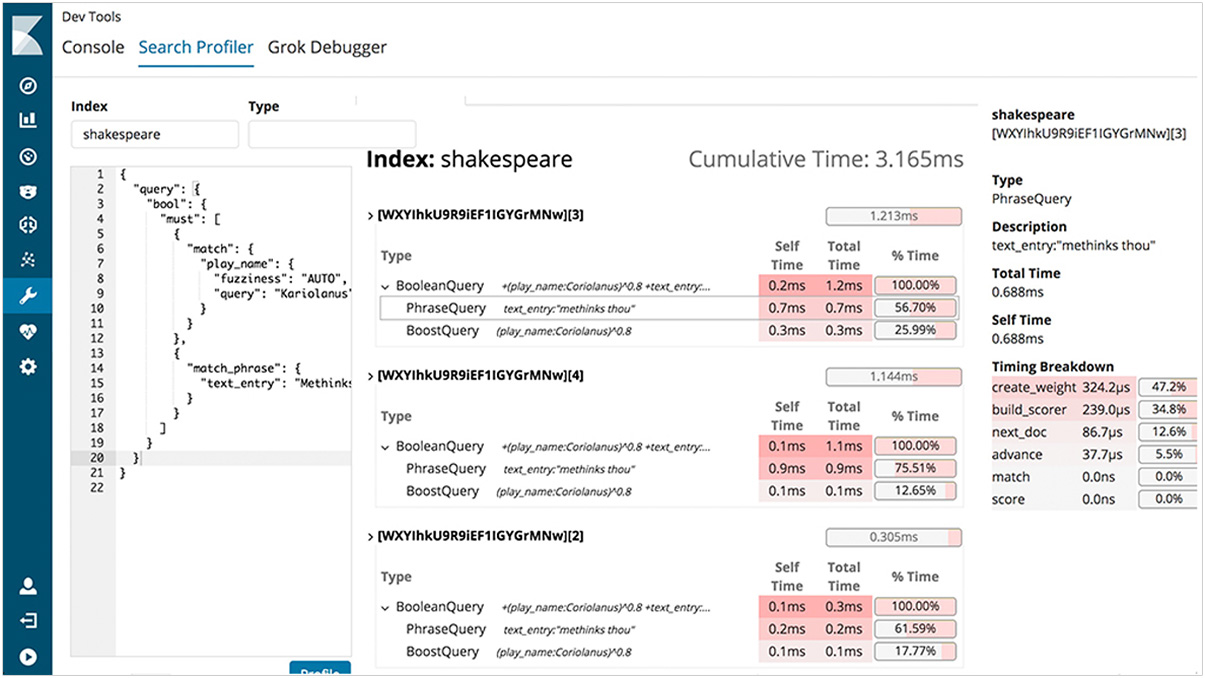Click the Kibana logo
Viewport: 1205px width, 678px height.
27,34
